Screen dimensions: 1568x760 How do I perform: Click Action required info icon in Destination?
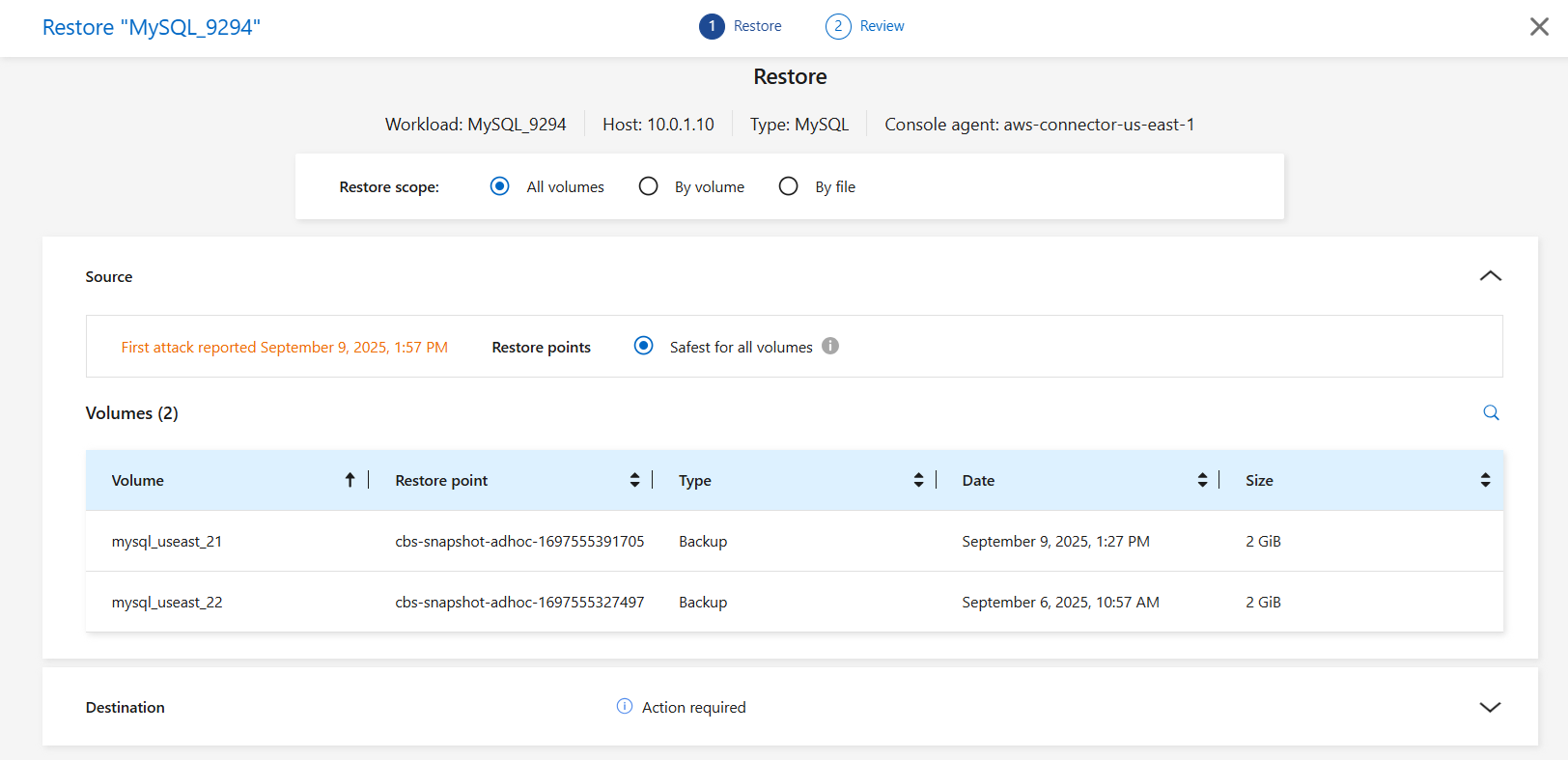(x=625, y=706)
